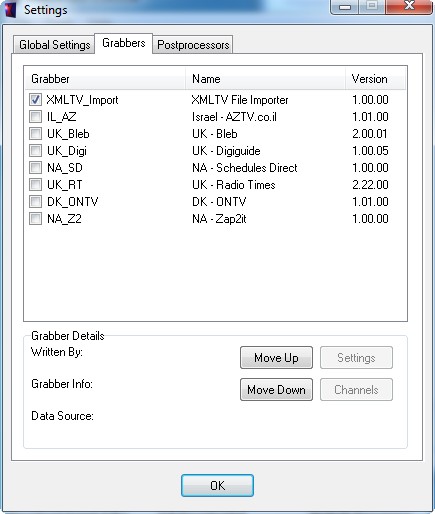Confirm with the OK button
Image resolution: width=435 pixels, height=514 pixels.
tap(217, 486)
